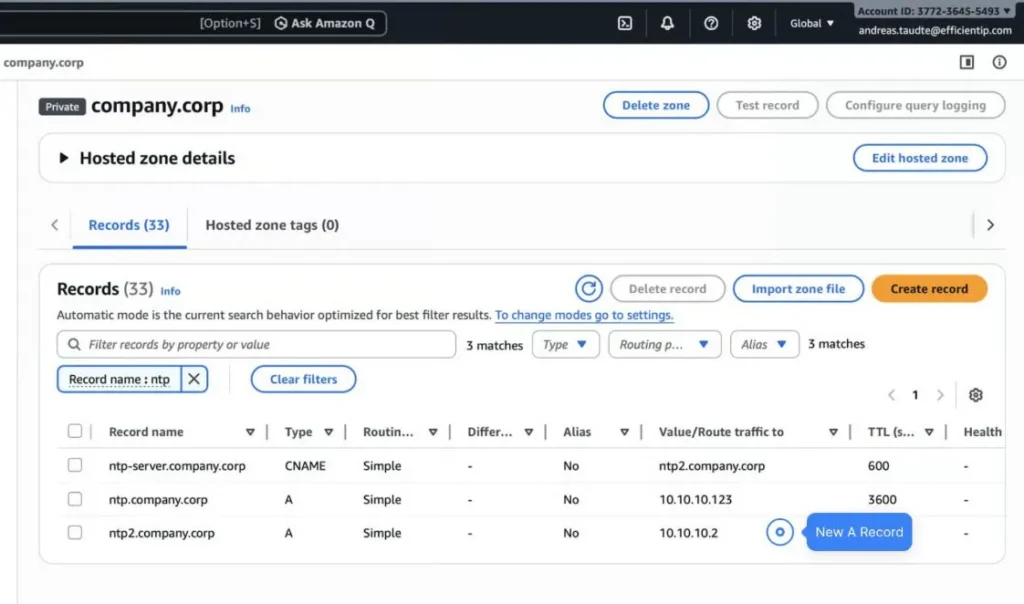Image resolution: width=1024 pixels, height=604 pixels.
Task: Click the Delete record button
Action: click(667, 289)
